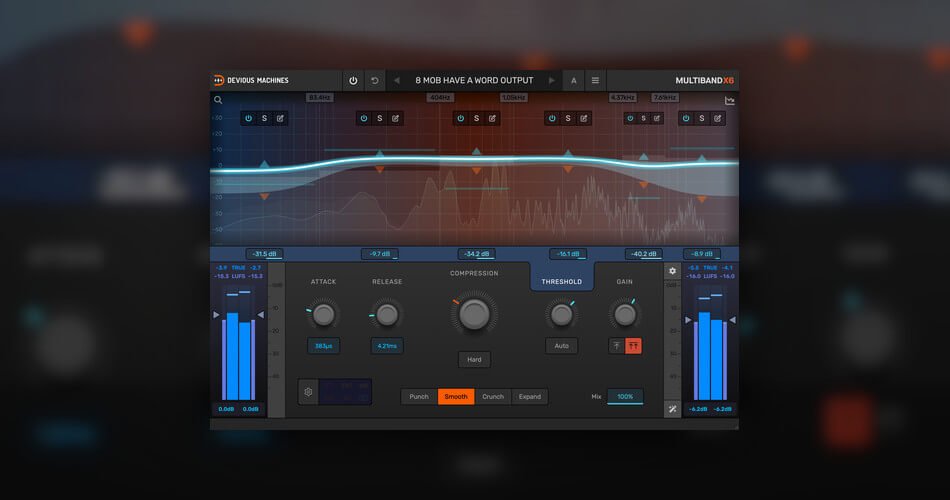Click the Mix 100% slider field

click(x=625, y=397)
